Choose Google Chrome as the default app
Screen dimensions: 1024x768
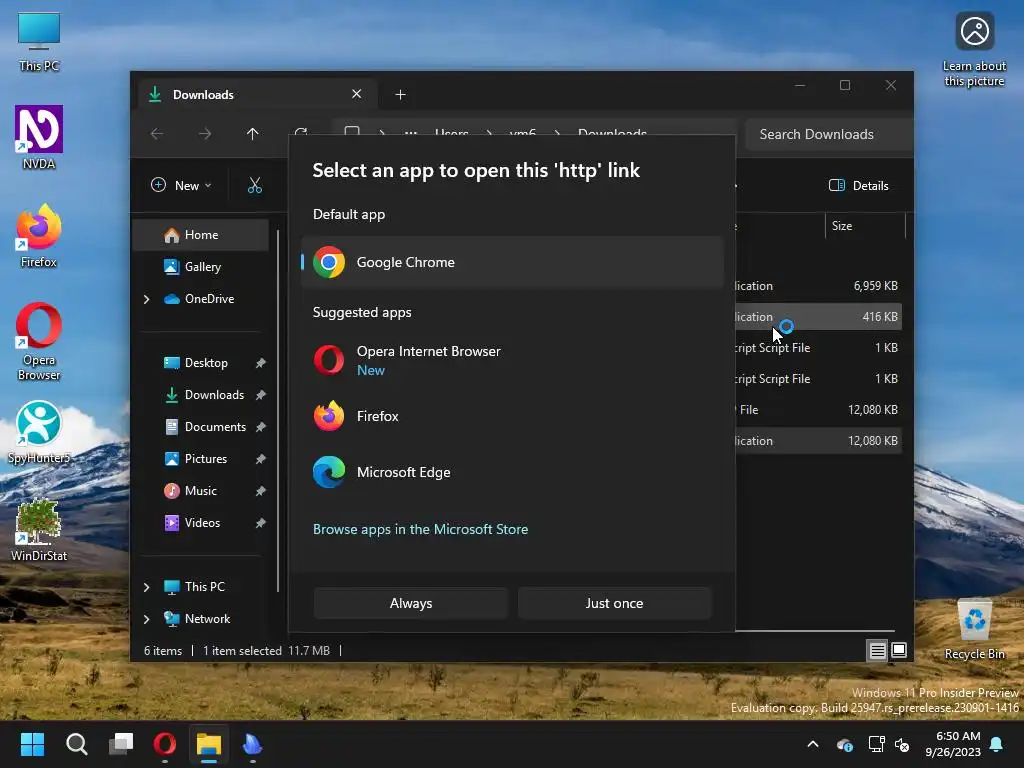(513, 262)
